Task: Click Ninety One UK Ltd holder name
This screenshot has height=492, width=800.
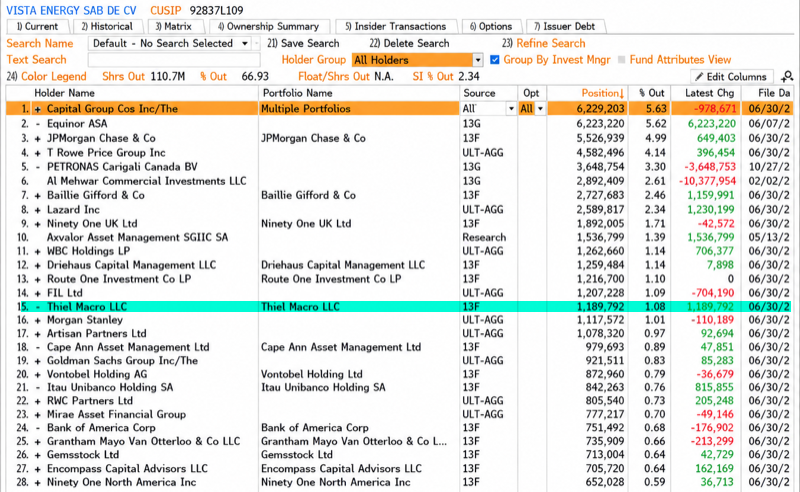Action: [92, 224]
